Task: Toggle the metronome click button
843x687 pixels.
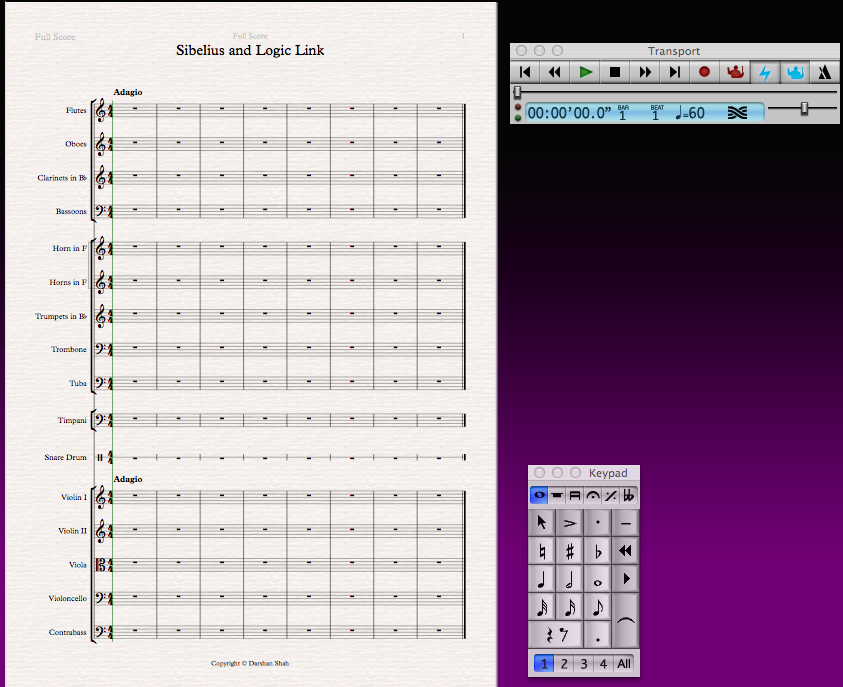Action: (x=825, y=72)
